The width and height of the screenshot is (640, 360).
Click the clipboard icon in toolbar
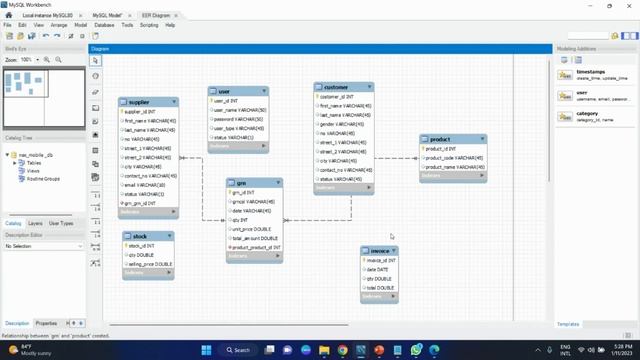point(95,36)
